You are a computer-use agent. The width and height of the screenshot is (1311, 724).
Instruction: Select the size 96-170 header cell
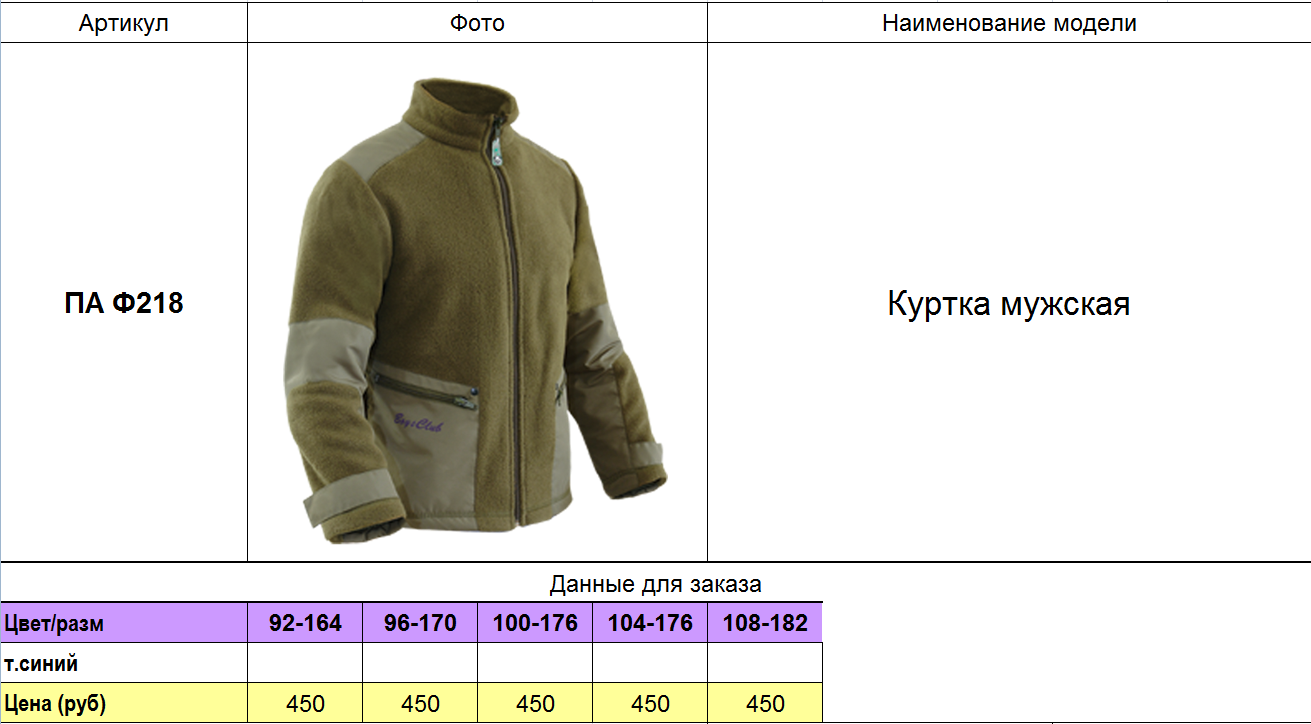click(420, 623)
